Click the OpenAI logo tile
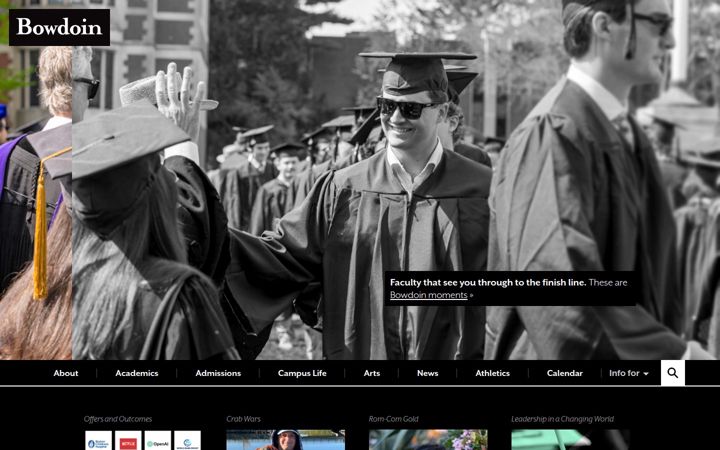 pos(158,440)
